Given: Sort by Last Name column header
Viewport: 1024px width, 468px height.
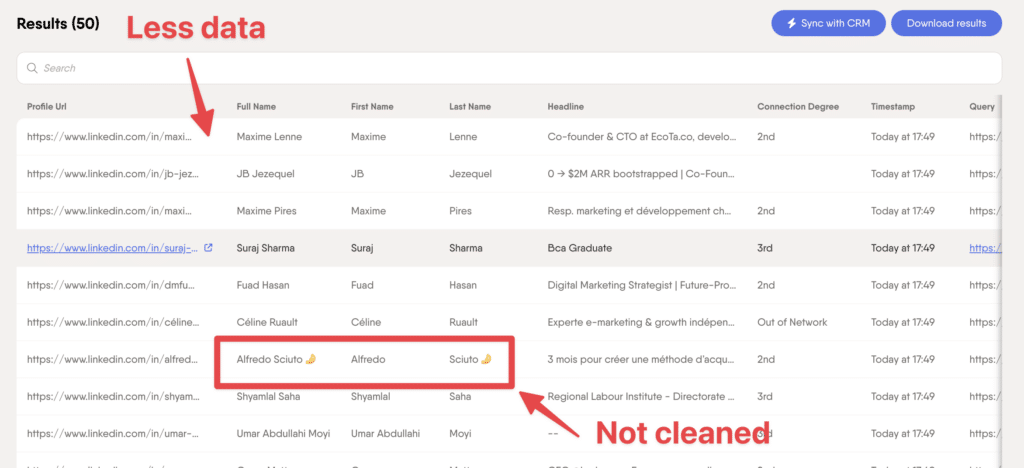Looking at the screenshot, I should pyautogui.click(x=470, y=106).
